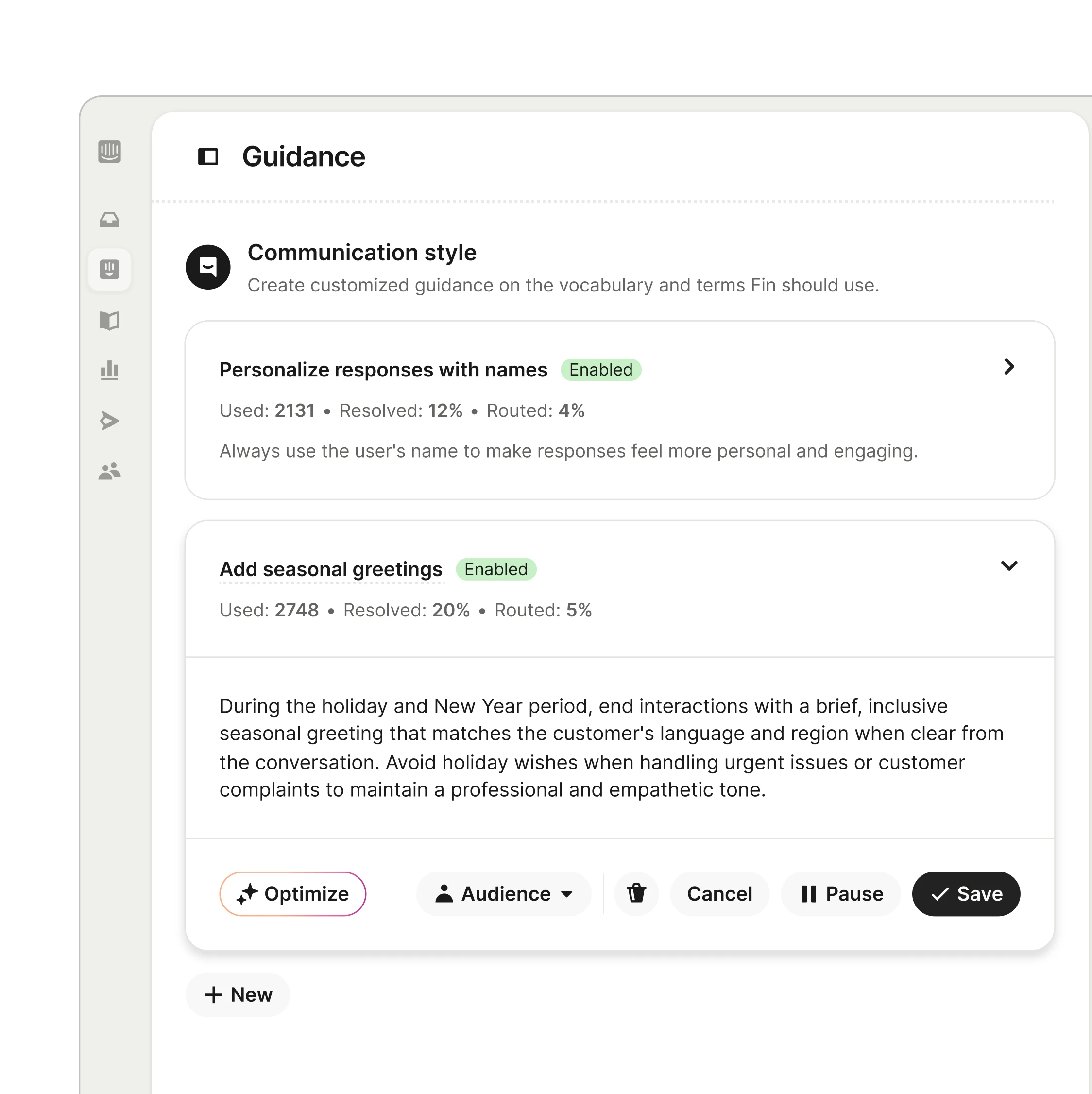1092x1094 pixels.
Task: Click the Intercom logo icon in sidebar
Action: [109, 152]
